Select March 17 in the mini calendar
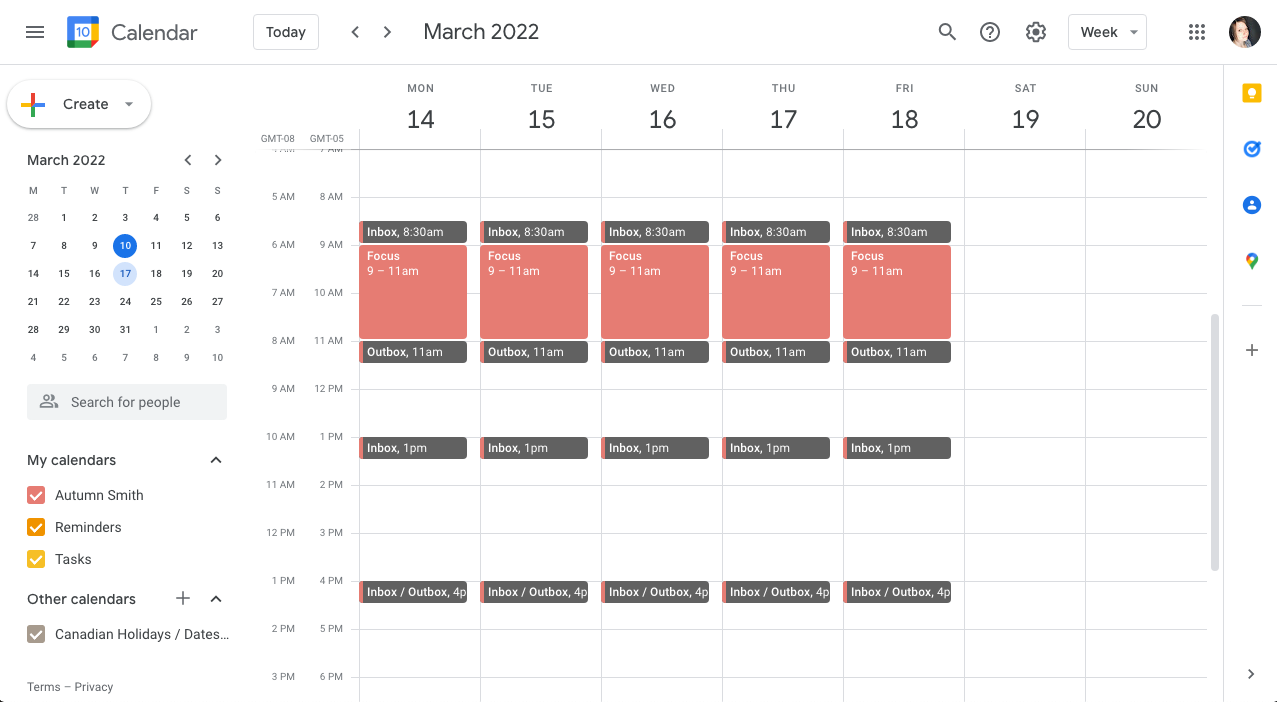The height and width of the screenshot is (702, 1277). pyautogui.click(x=125, y=273)
